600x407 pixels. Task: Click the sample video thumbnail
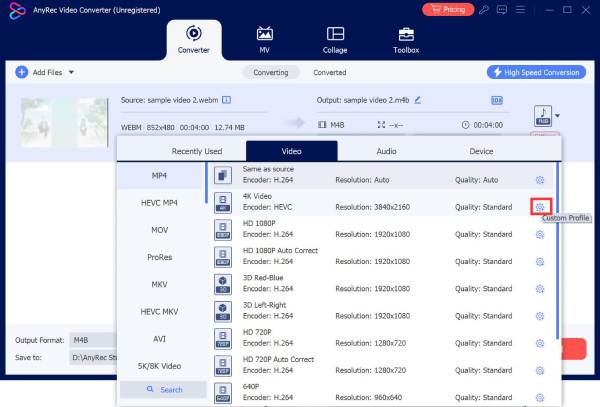(64, 122)
